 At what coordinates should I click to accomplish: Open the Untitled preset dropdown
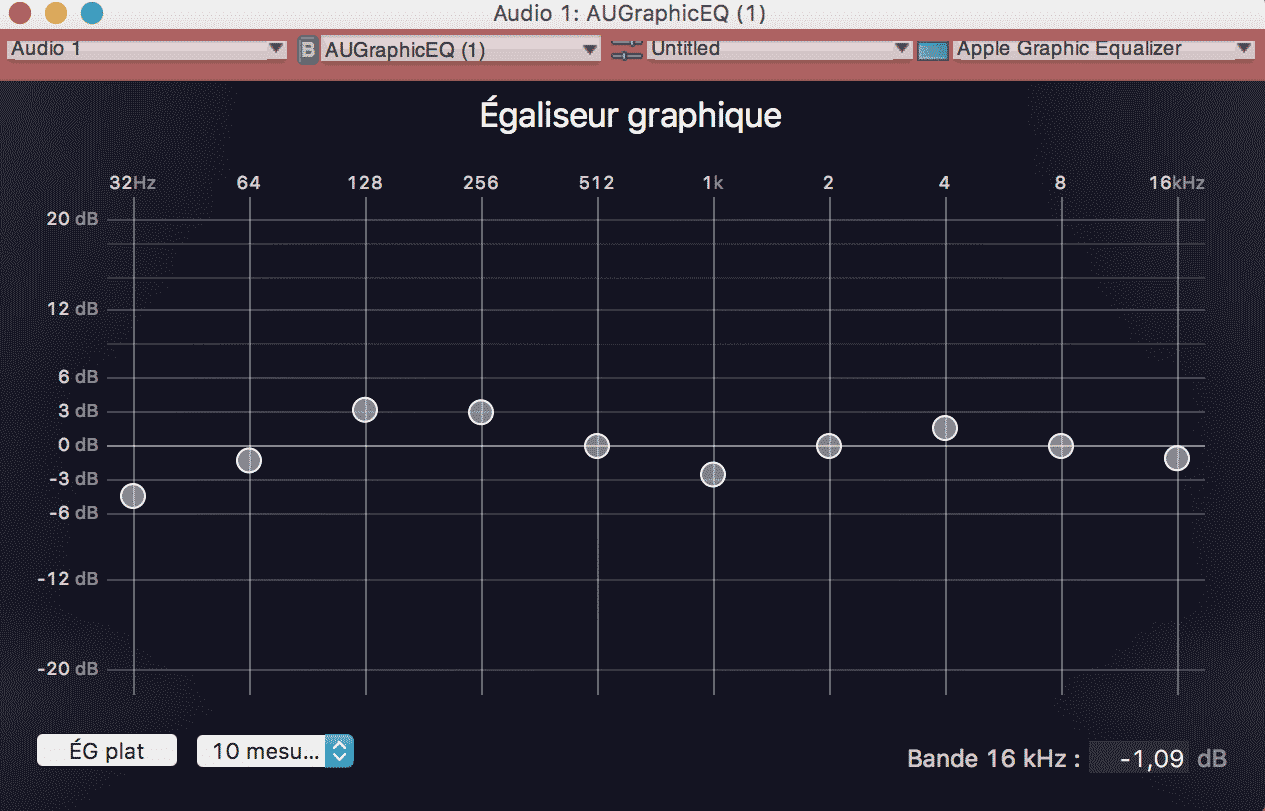pos(780,48)
